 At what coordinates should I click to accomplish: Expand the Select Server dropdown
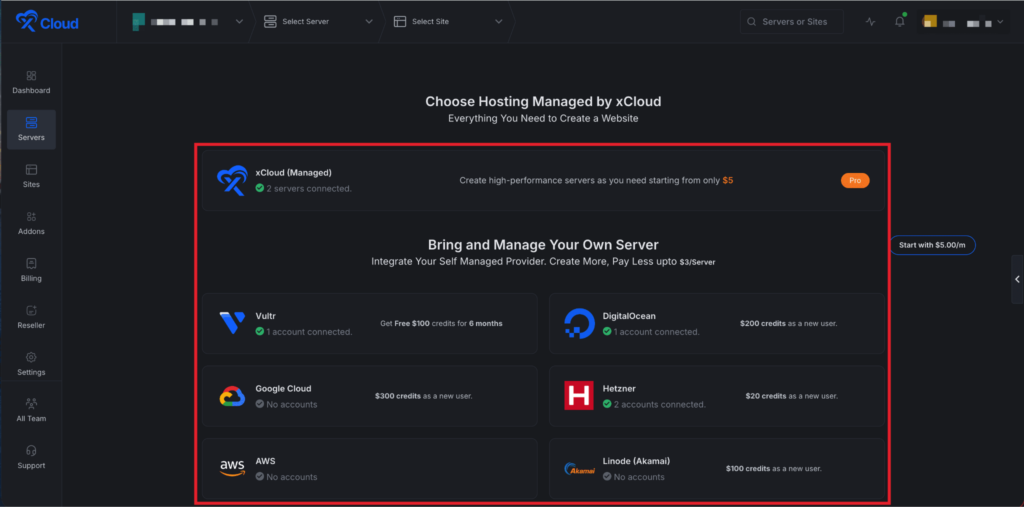coord(318,22)
